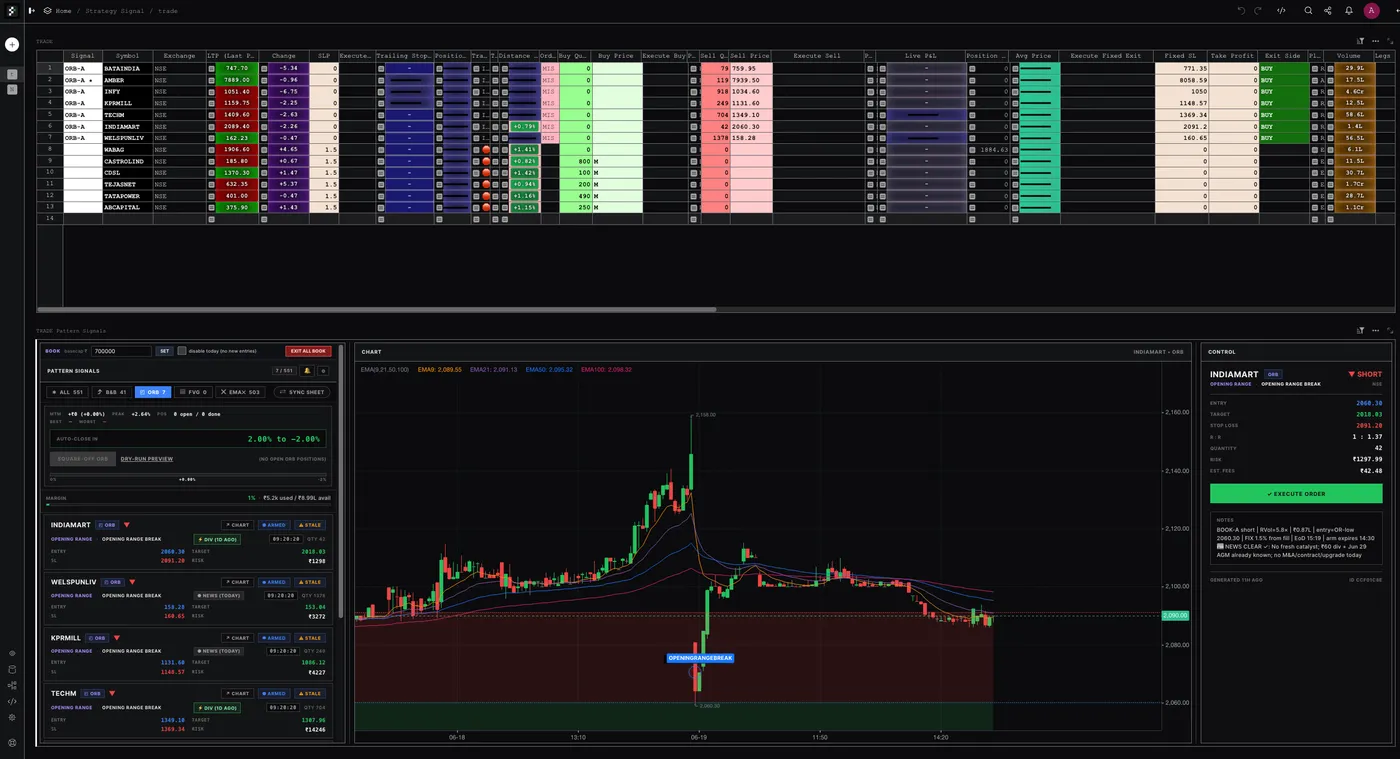Image resolution: width=1400 pixels, height=759 pixels.
Task: Open the Exit Side BUY dropdown in TECHM row
Action: click(x=1283, y=115)
